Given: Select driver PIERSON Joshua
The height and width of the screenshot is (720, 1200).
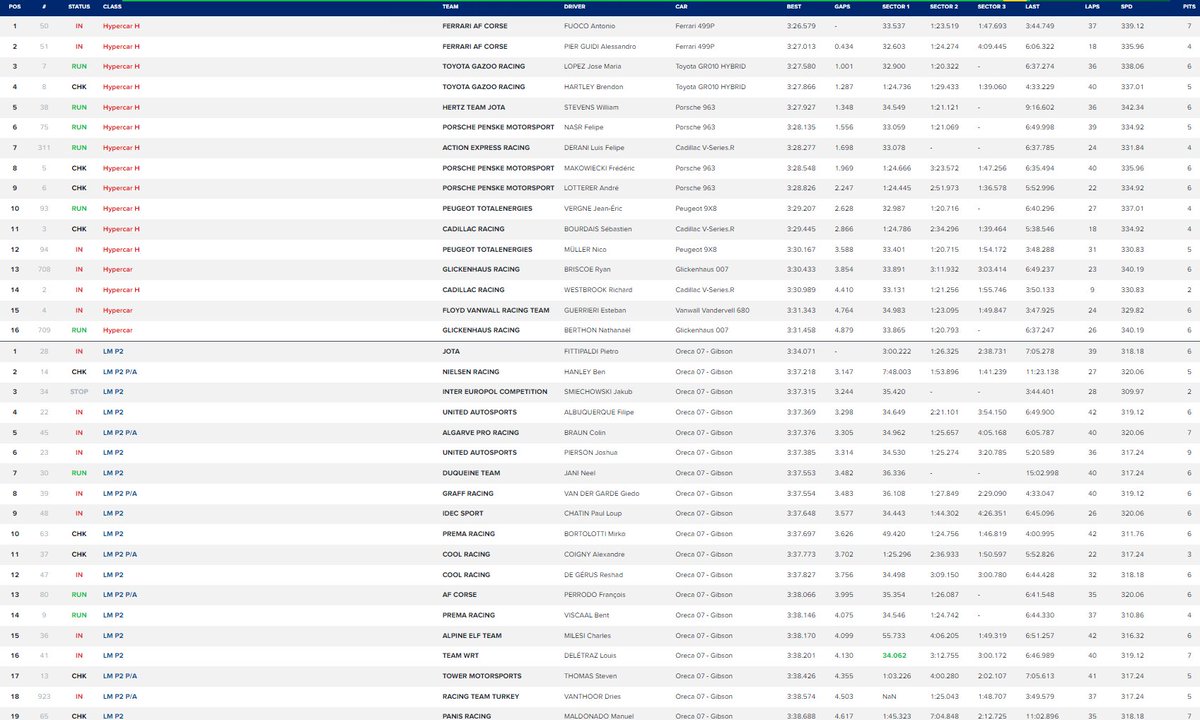Looking at the screenshot, I should pos(591,452).
